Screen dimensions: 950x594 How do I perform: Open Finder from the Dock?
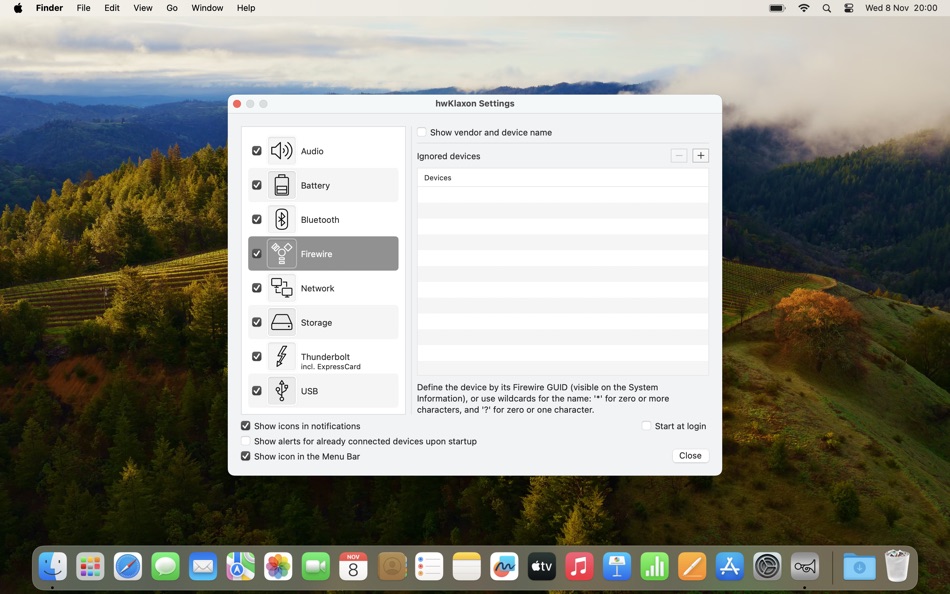(53, 567)
